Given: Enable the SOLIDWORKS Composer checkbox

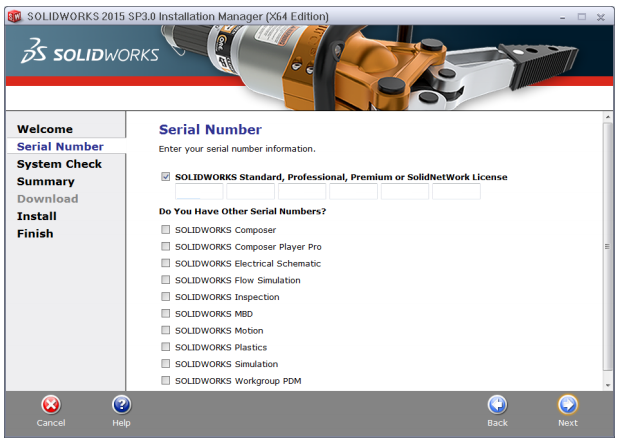Looking at the screenshot, I should point(166,230).
